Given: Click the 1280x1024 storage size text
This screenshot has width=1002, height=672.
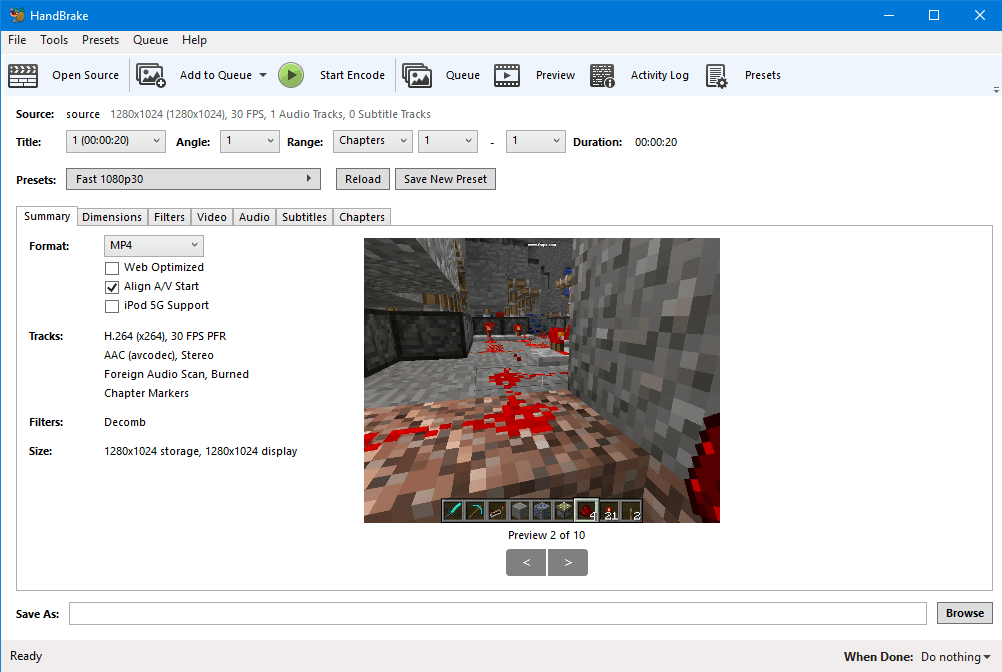Looking at the screenshot, I should (x=201, y=451).
